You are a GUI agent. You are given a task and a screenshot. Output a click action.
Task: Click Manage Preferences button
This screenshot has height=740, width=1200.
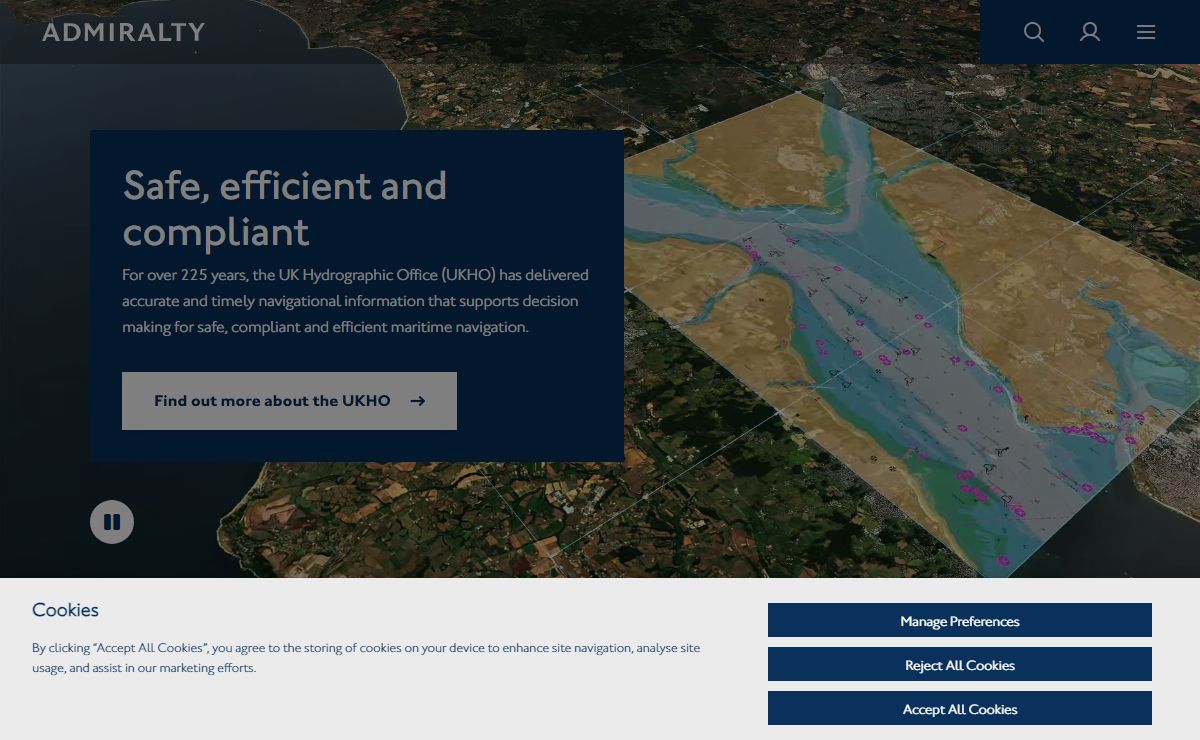960,621
